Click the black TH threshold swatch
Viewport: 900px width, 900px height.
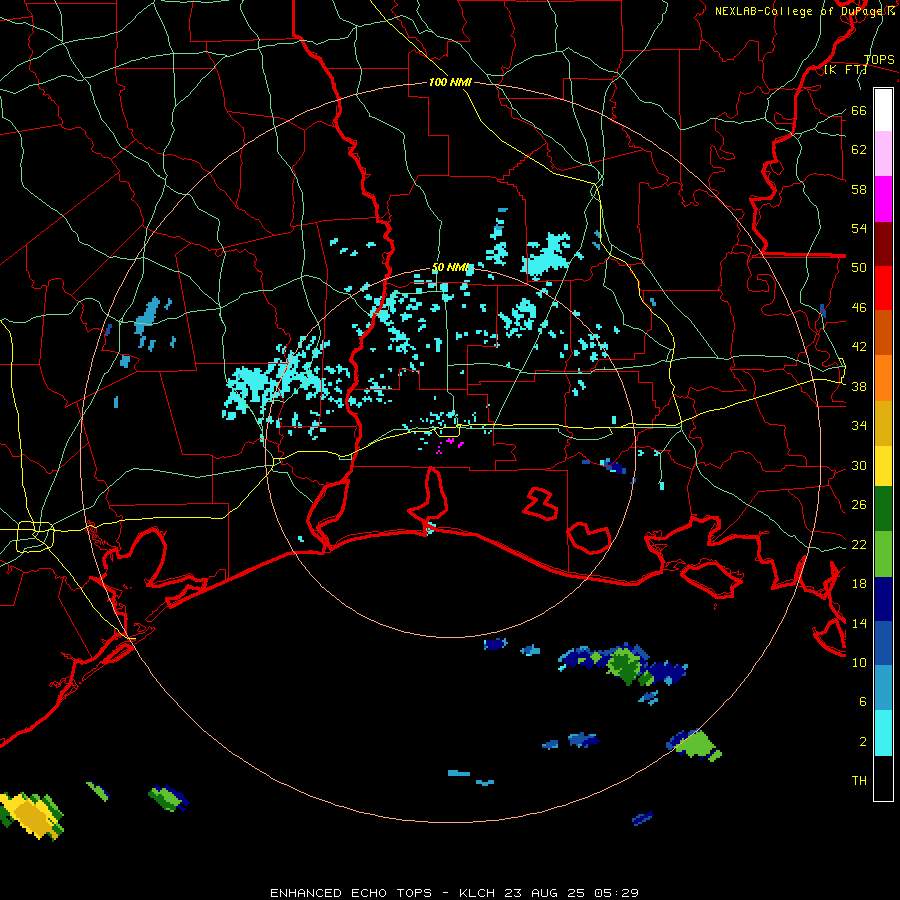point(883,777)
